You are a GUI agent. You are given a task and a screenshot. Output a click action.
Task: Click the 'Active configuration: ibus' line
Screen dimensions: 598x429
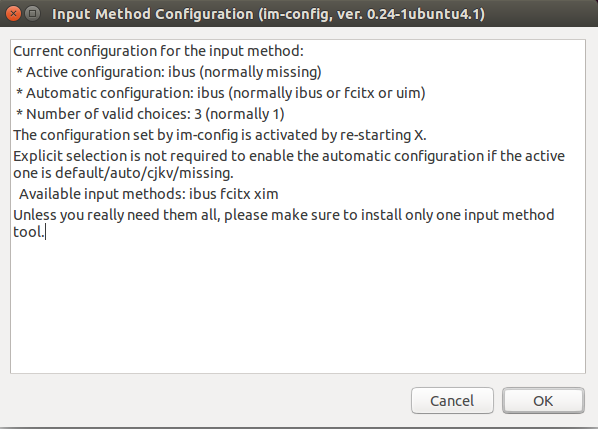tap(169, 72)
